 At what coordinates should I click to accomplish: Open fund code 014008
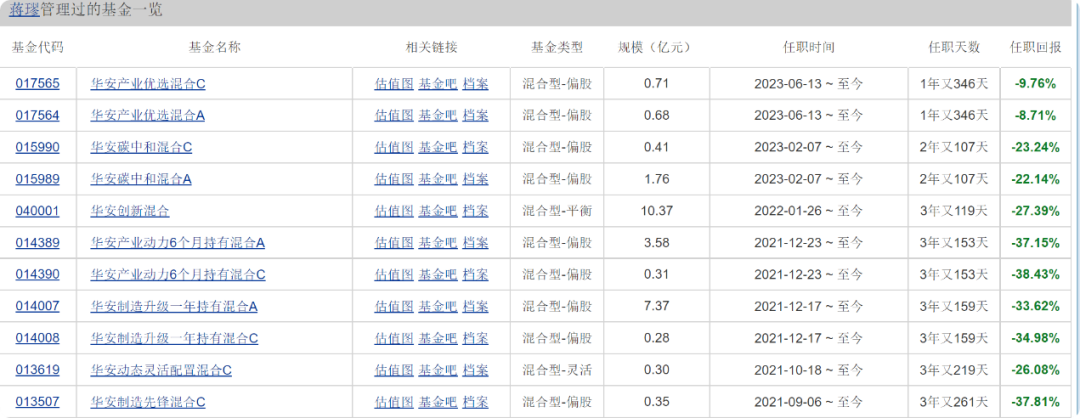tap(37, 338)
